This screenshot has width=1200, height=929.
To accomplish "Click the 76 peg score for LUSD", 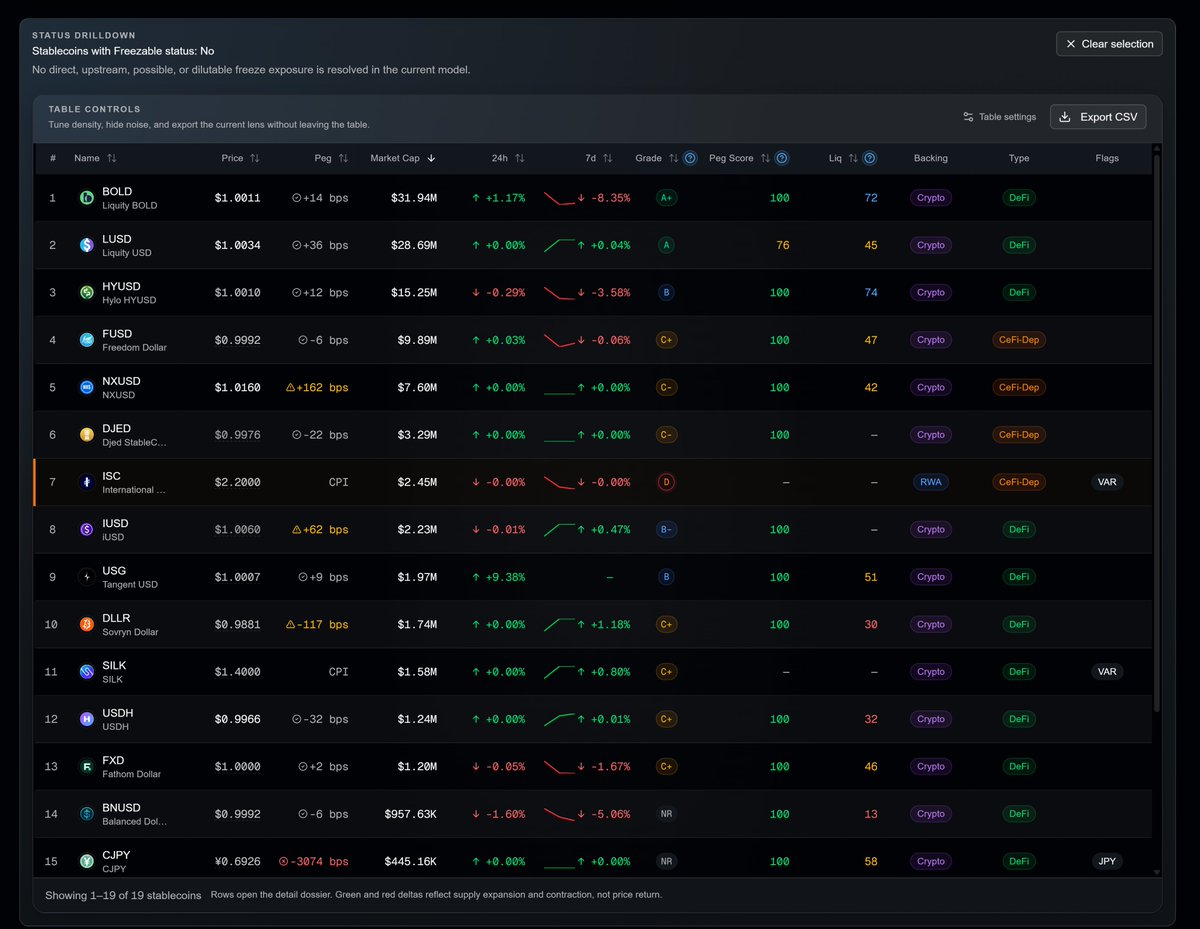I will click(x=782, y=245).
